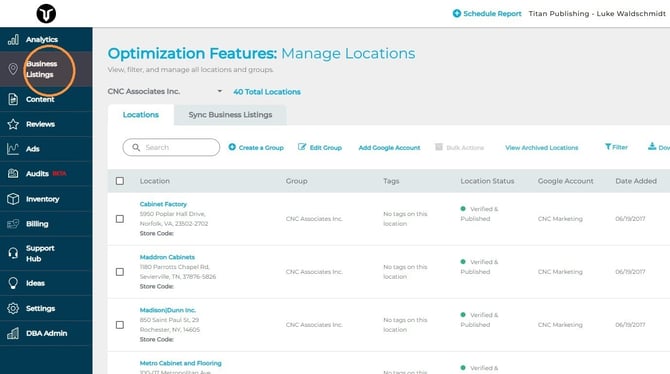Click Titan Publishing - Luke Waldschmidt account name
The width and height of the screenshot is (670, 374).
click(597, 13)
